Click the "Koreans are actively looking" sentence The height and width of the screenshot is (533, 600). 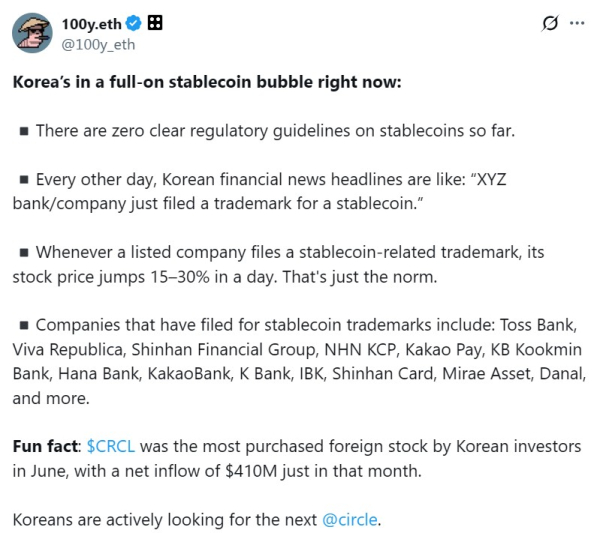(x=165, y=520)
